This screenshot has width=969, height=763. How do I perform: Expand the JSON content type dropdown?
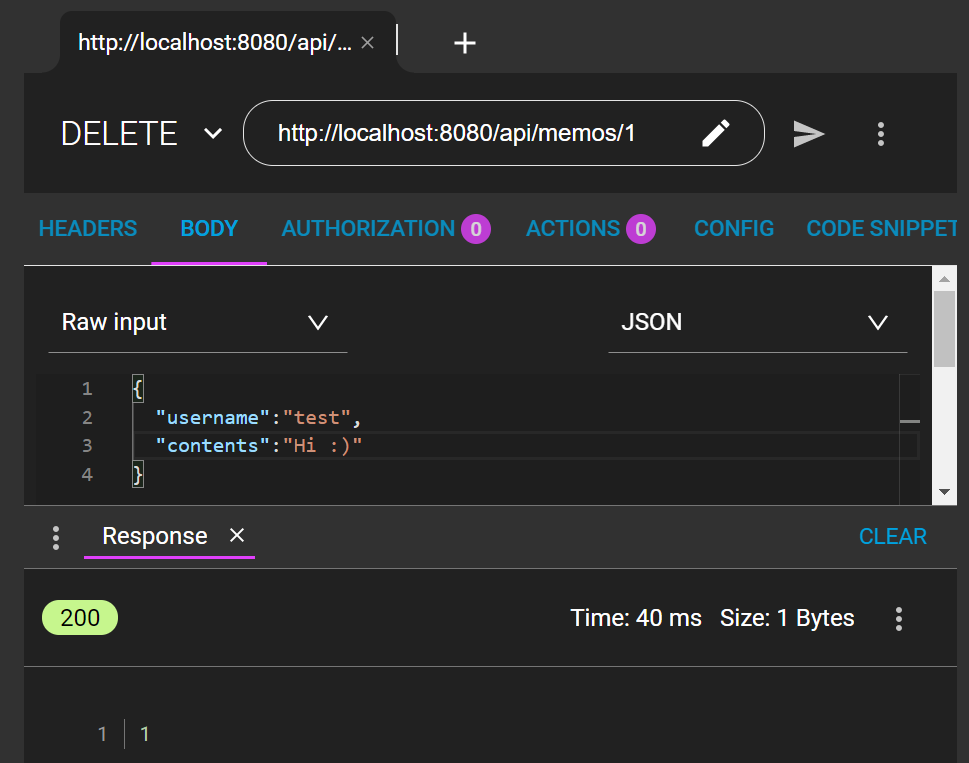757,322
